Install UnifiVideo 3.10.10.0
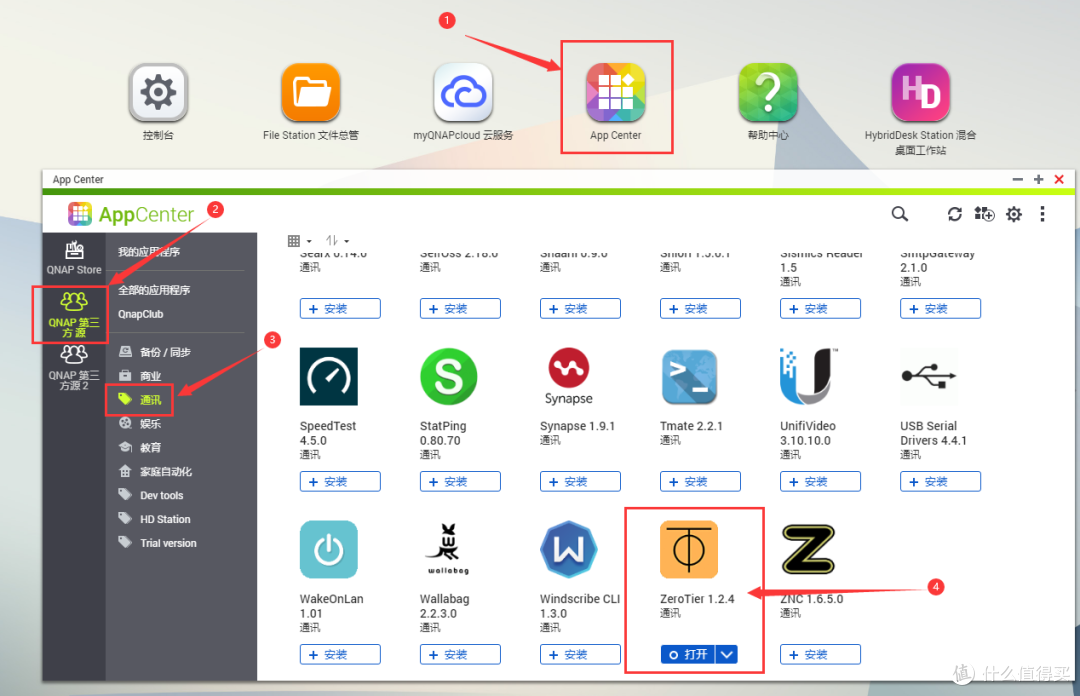The height and width of the screenshot is (696, 1080). (820, 482)
